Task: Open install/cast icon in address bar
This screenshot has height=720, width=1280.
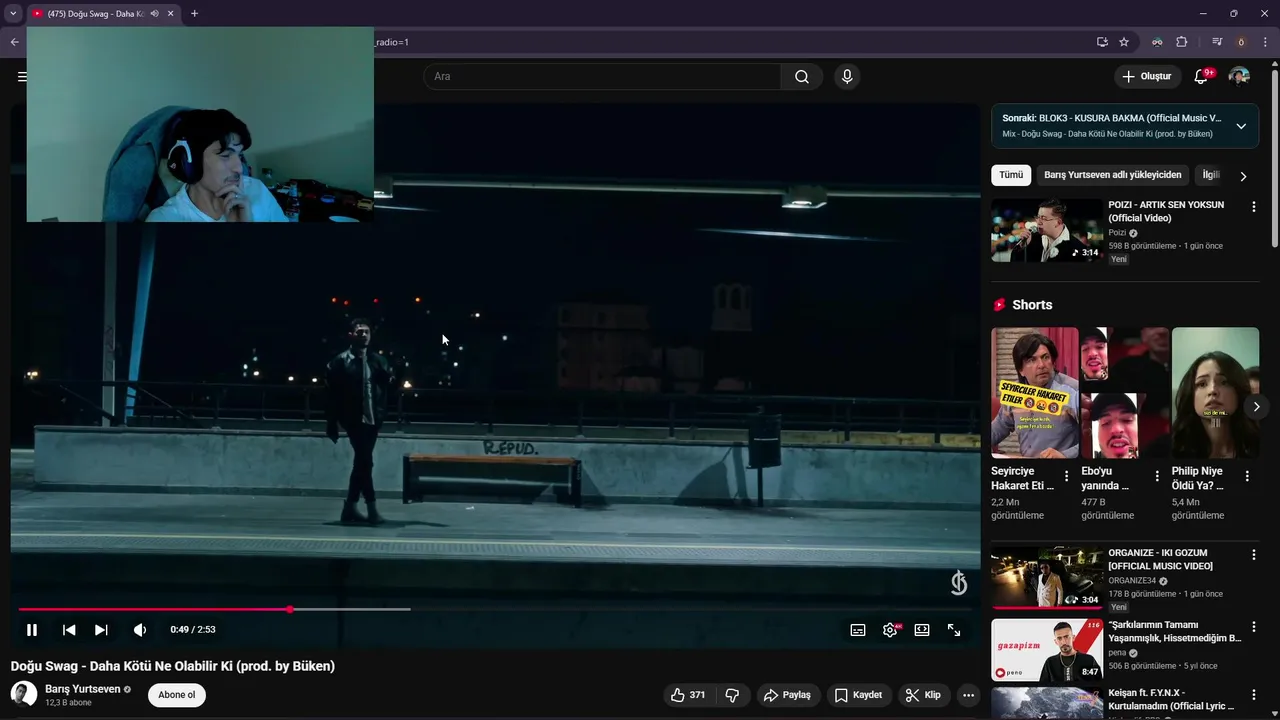Action: [x=1102, y=42]
